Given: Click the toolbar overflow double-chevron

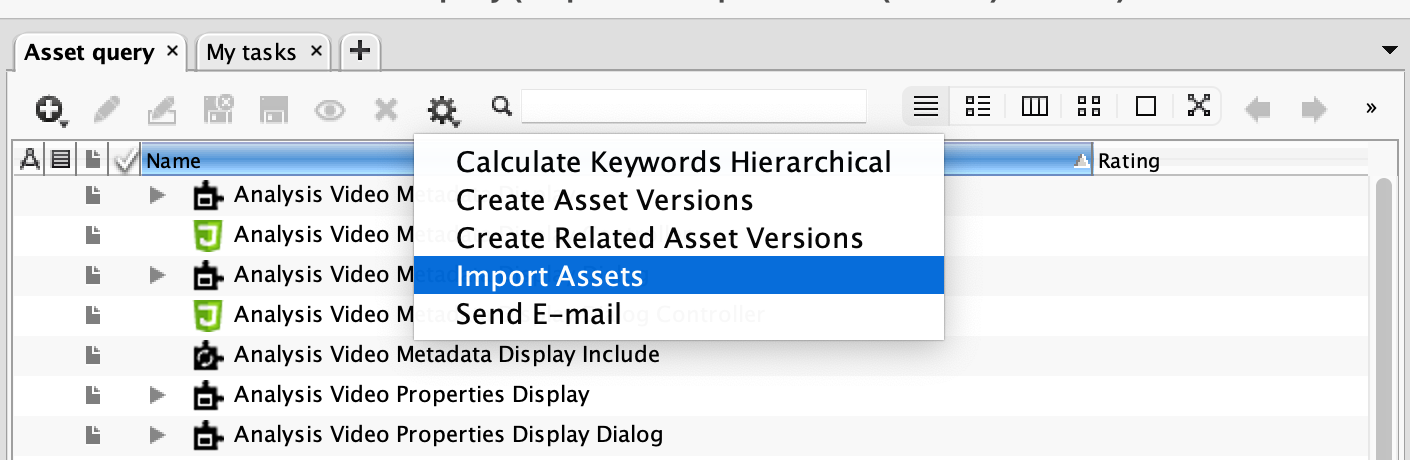Looking at the screenshot, I should pos(1371,107).
